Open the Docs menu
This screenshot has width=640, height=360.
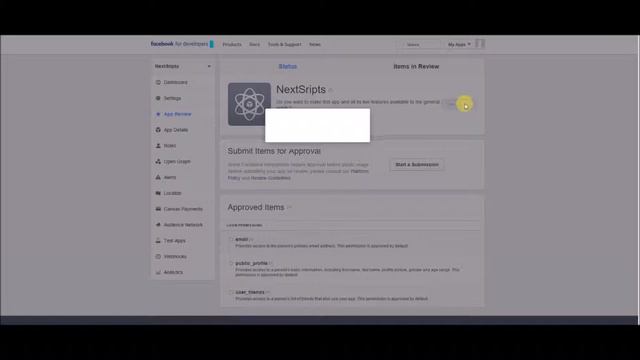254,44
